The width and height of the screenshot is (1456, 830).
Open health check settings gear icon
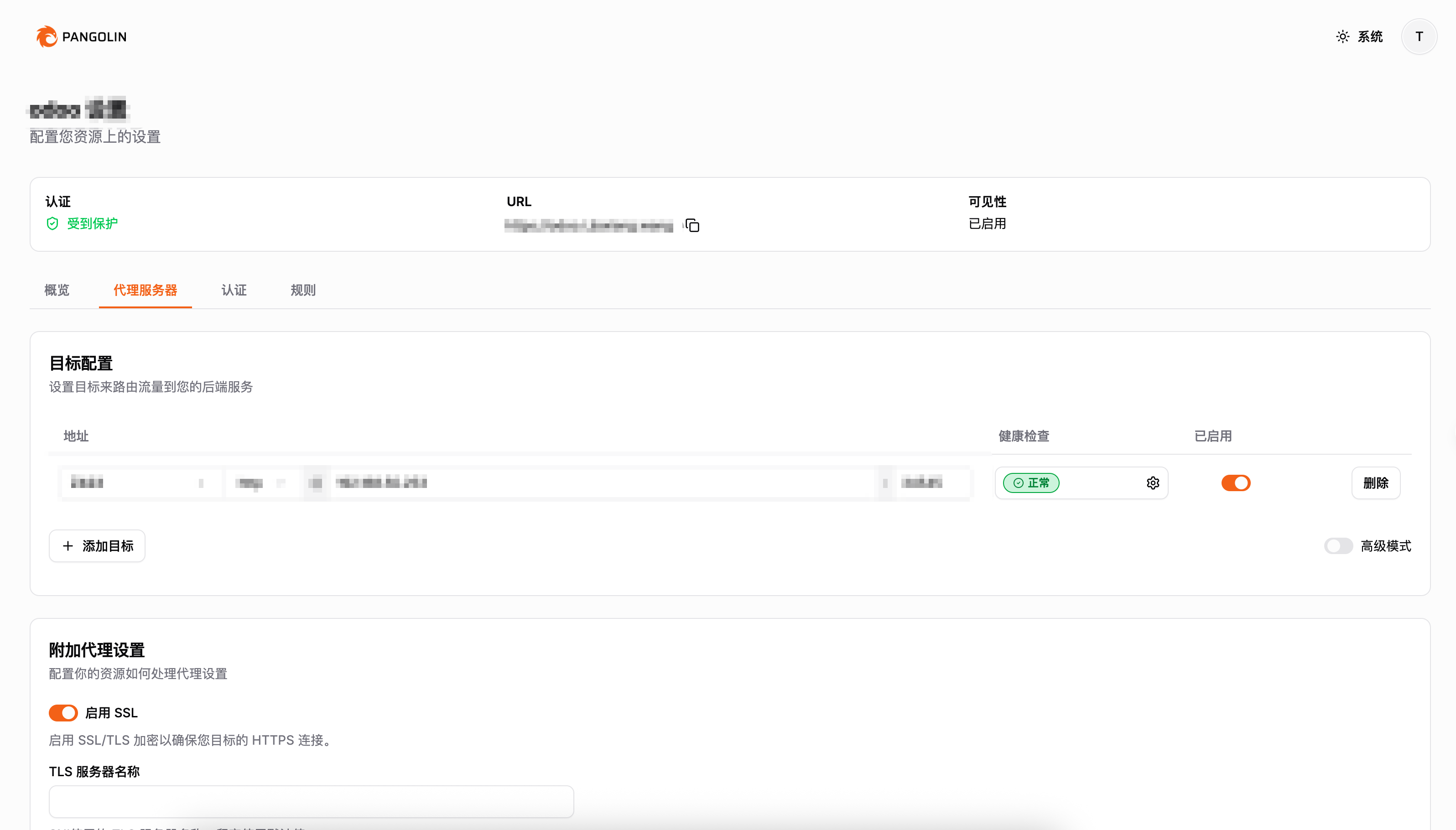1153,483
